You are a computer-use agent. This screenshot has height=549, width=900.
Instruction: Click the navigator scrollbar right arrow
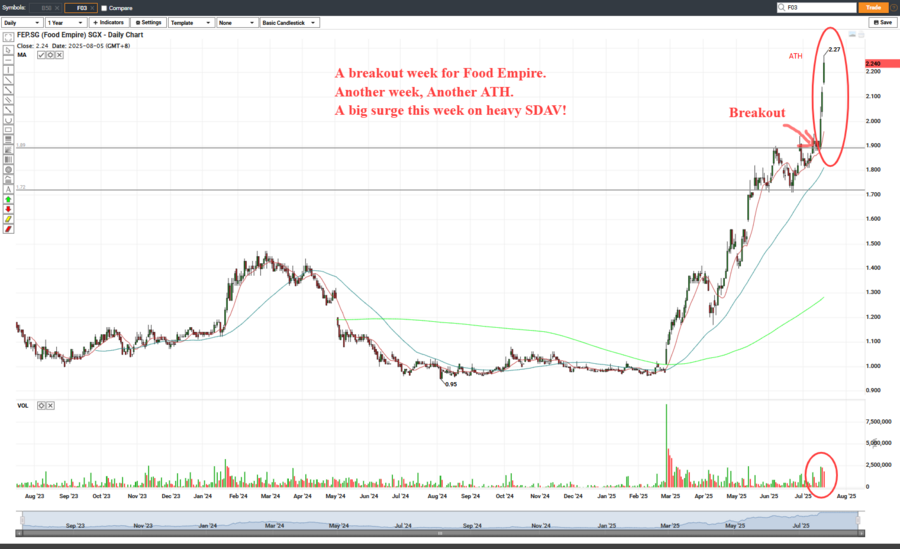pos(862,533)
